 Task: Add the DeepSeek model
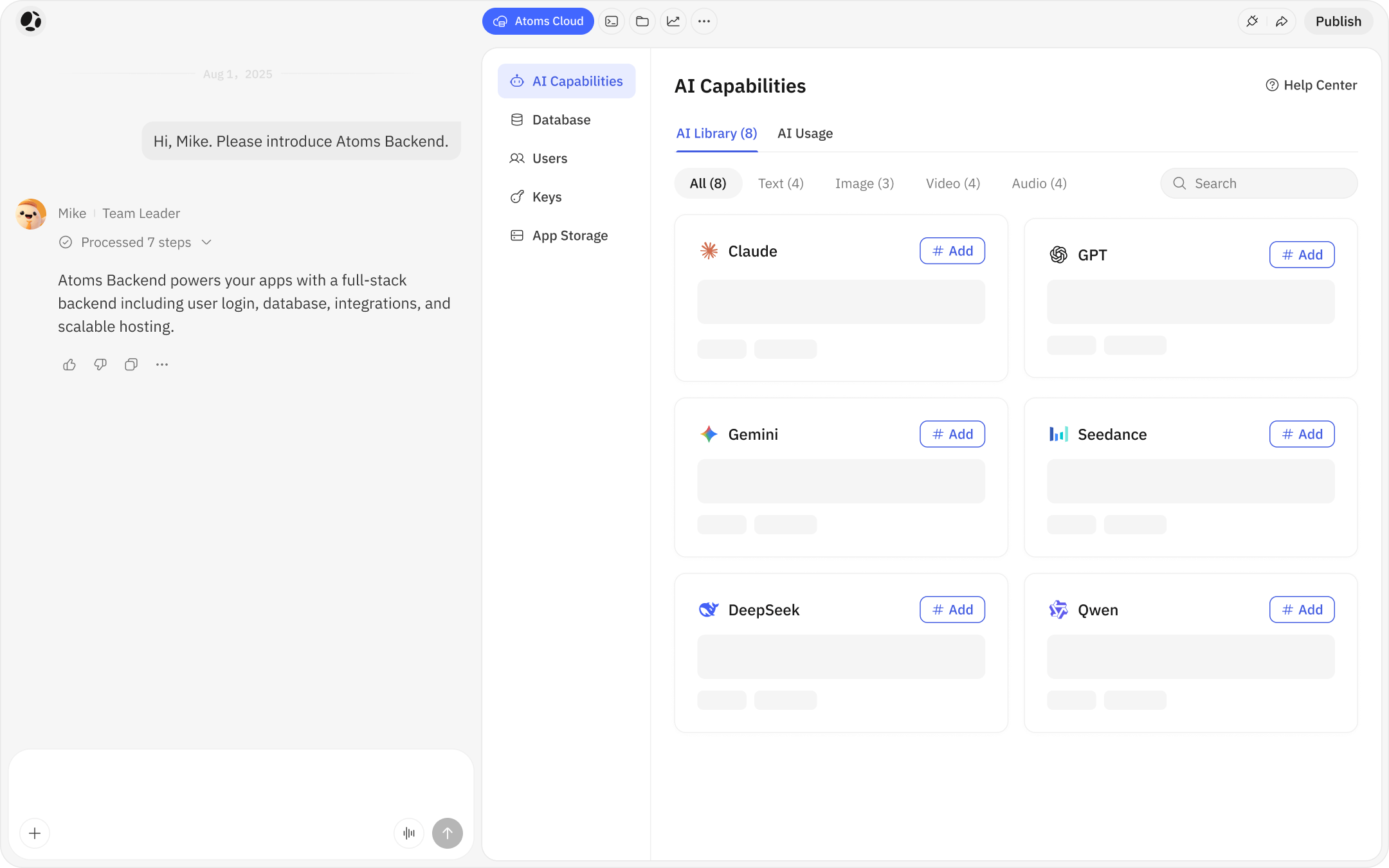(952, 610)
